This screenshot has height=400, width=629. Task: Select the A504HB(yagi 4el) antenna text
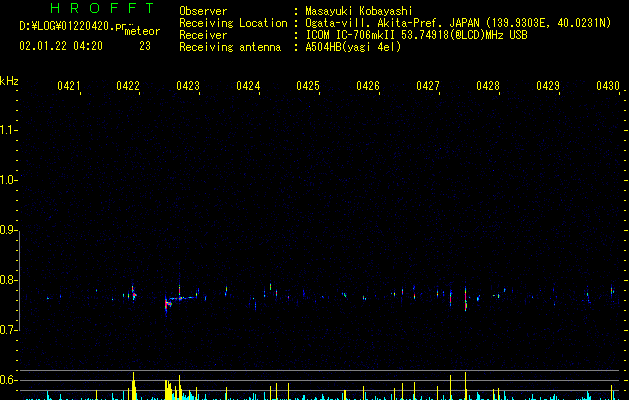coord(353,47)
